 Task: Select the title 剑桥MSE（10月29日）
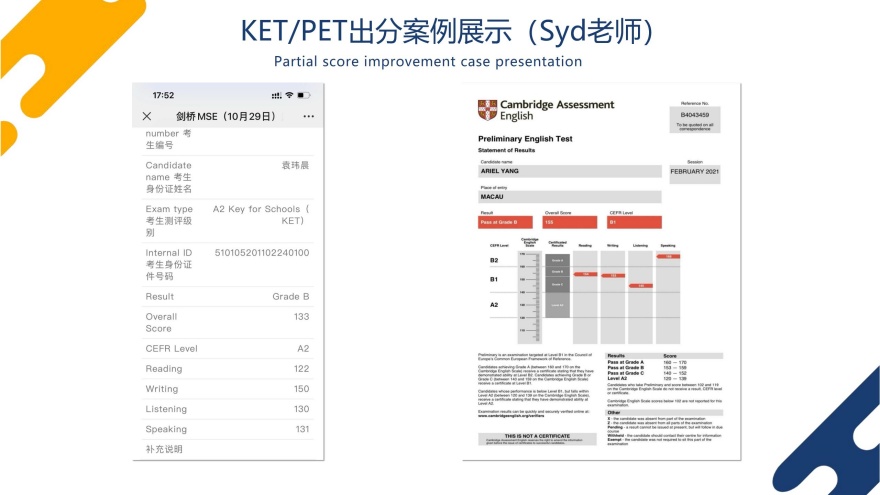[x=226, y=116]
